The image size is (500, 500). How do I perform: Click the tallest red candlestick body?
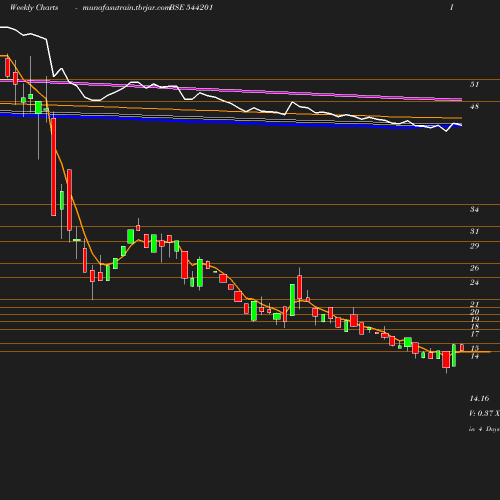(54, 167)
